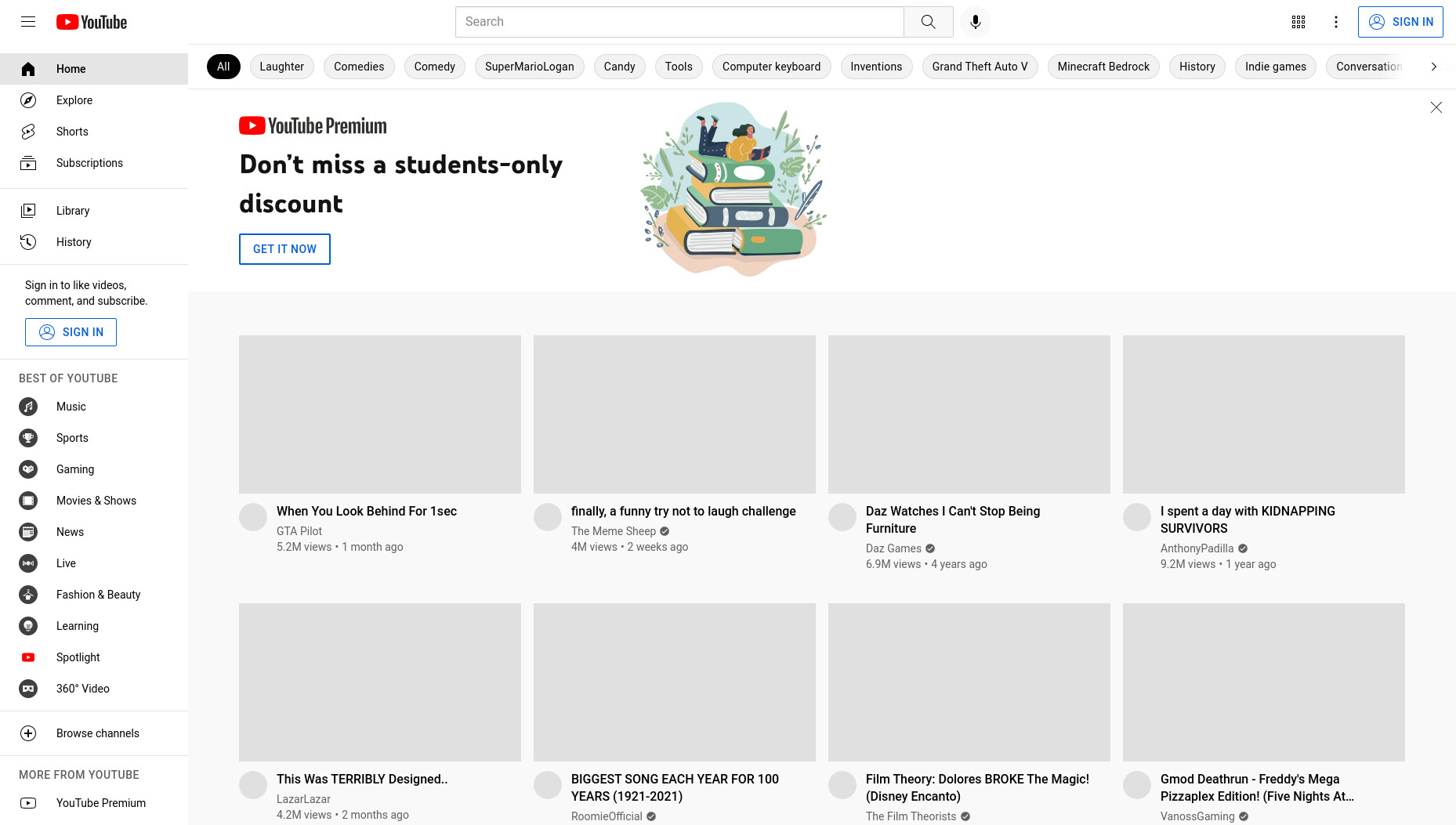Click the GET IT NOW button
1456x825 pixels.
(x=284, y=249)
